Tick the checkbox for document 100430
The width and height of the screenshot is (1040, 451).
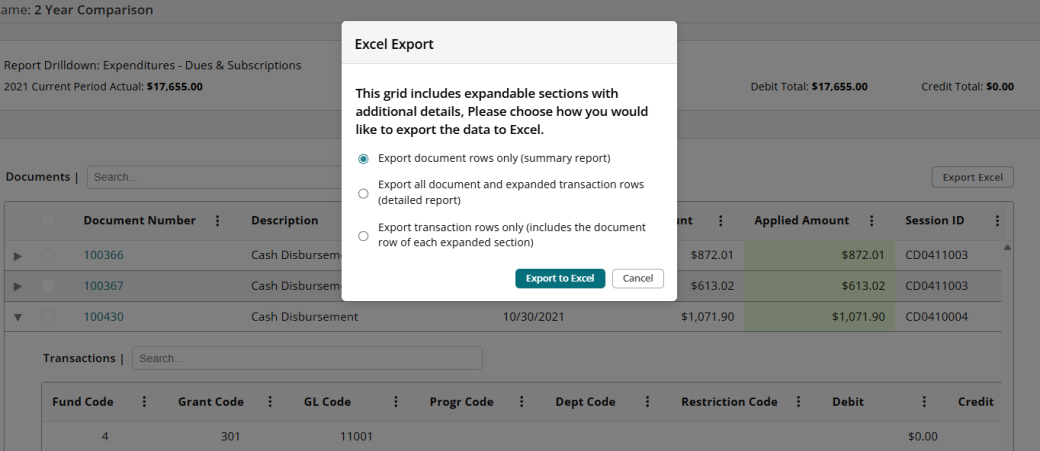click(x=48, y=317)
